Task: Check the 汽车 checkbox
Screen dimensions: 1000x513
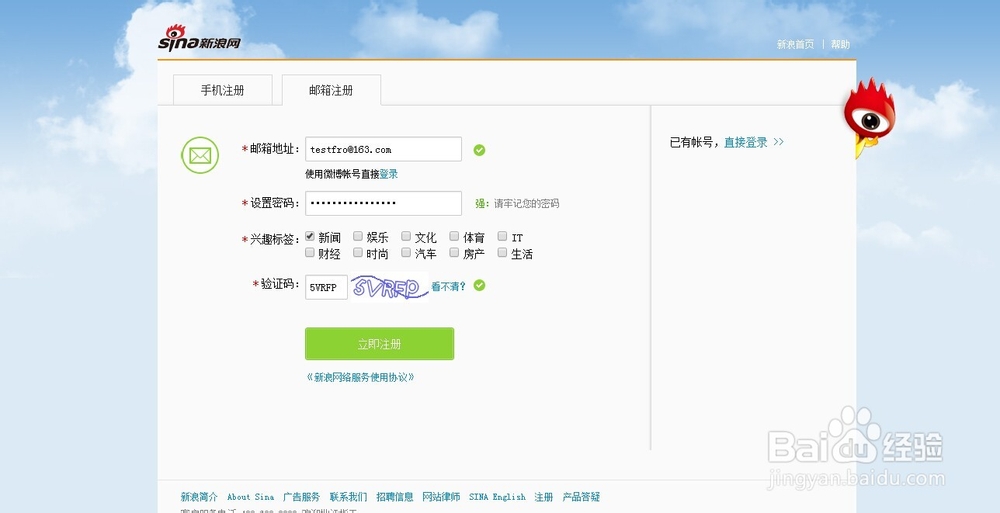Action: click(406, 253)
